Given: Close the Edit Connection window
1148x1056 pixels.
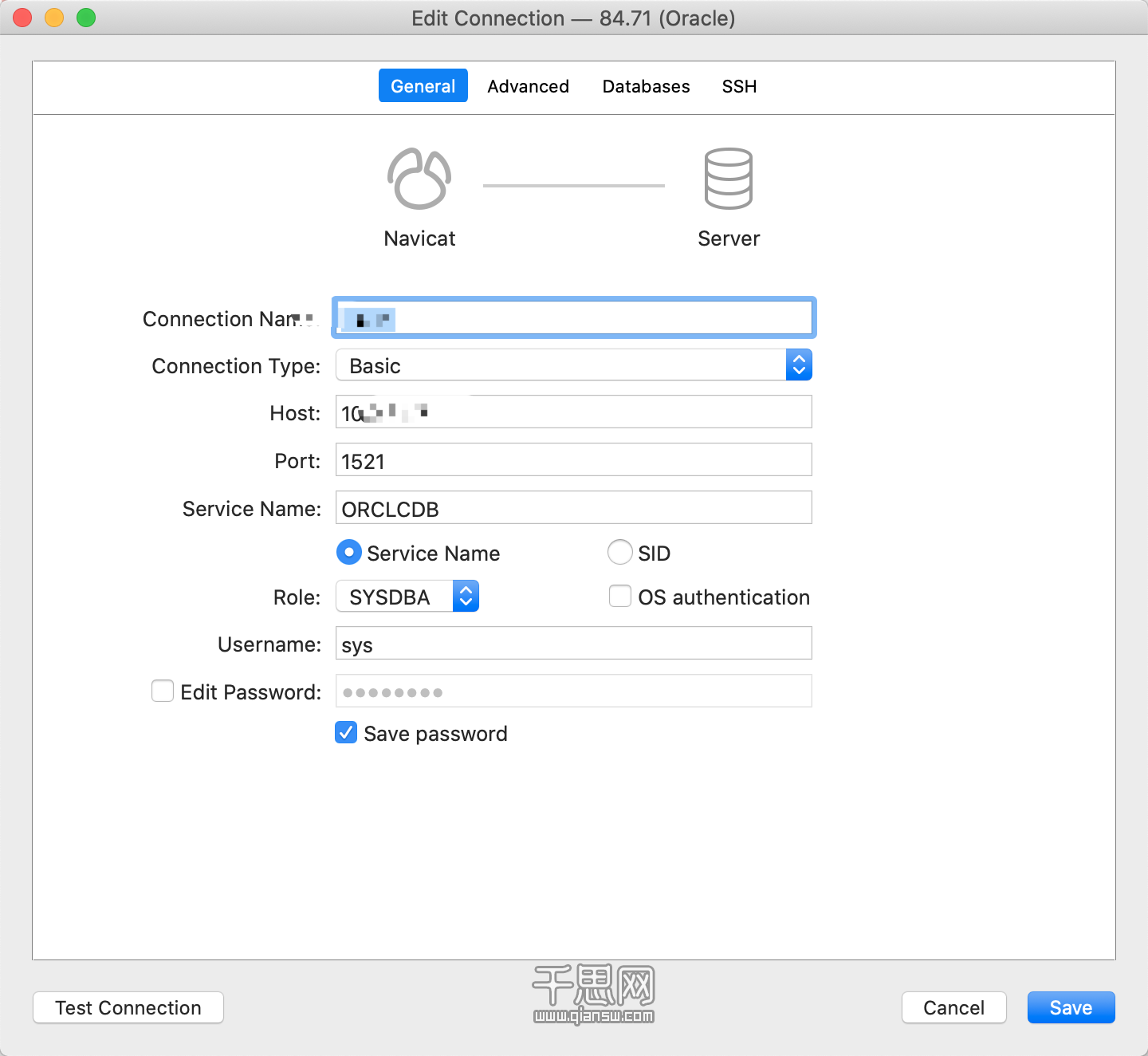Looking at the screenshot, I should (22, 18).
